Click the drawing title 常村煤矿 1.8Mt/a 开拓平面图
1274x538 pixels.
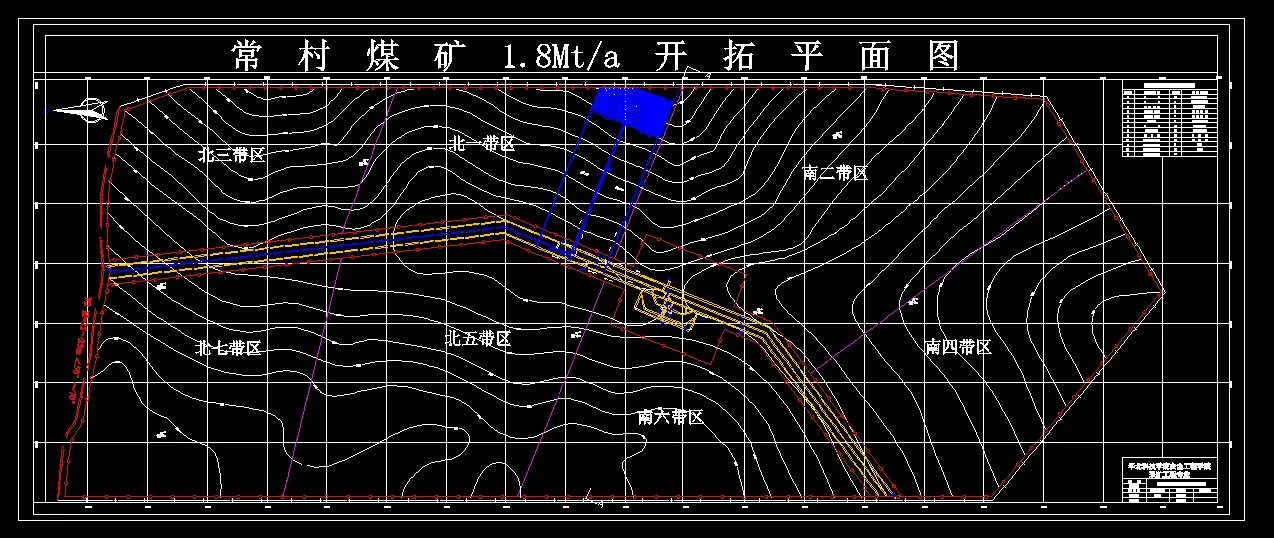click(x=595, y=56)
